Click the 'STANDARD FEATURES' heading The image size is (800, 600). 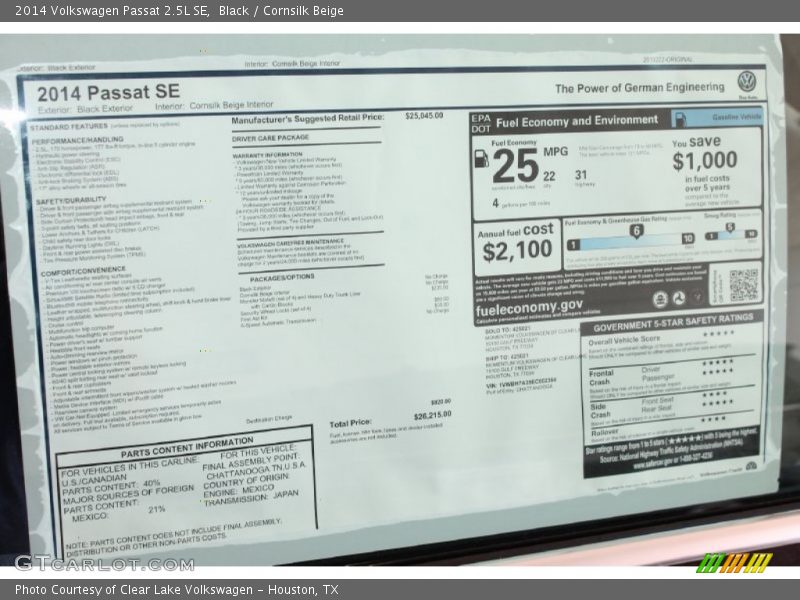pyautogui.click(x=69, y=127)
